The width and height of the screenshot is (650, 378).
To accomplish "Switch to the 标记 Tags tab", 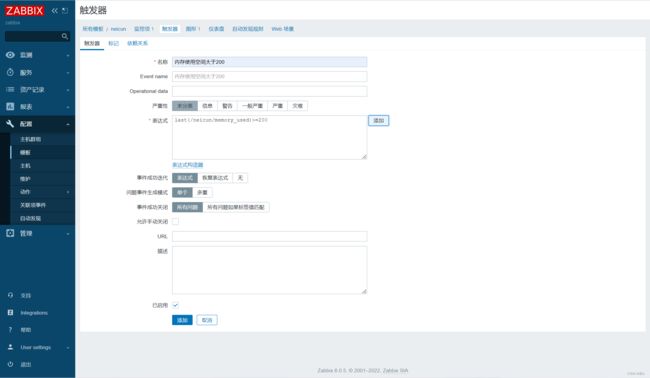I will (113, 43).
